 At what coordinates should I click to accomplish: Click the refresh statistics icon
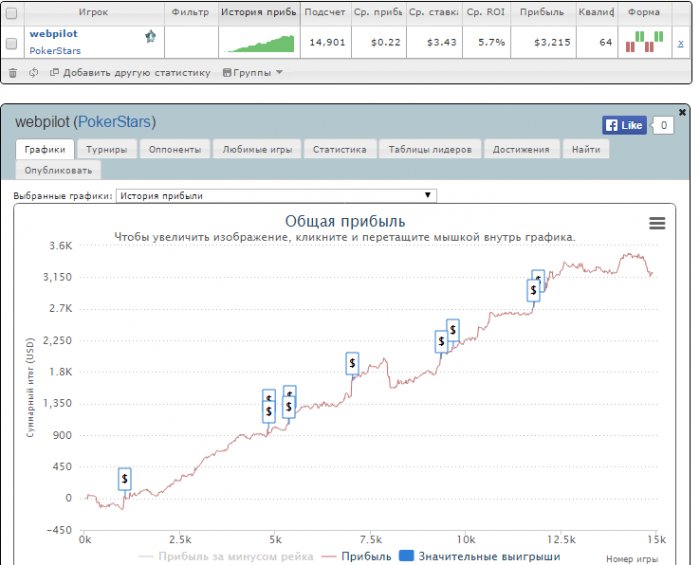click(x=33, y=72)
